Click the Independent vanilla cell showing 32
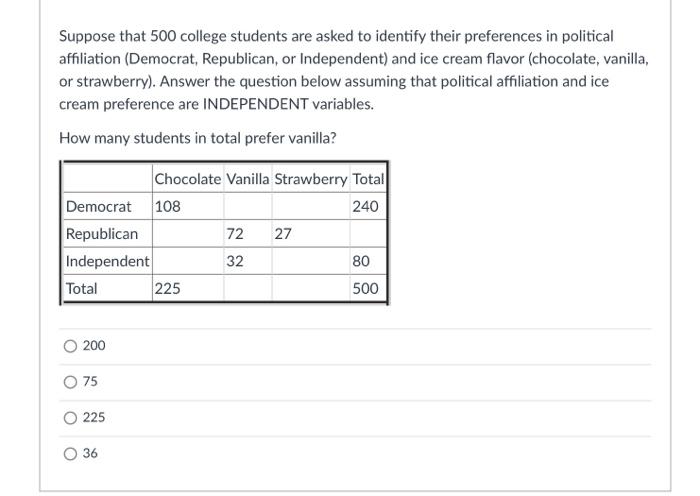This screenshot has width=700, height=496. [x=248, y=261]
